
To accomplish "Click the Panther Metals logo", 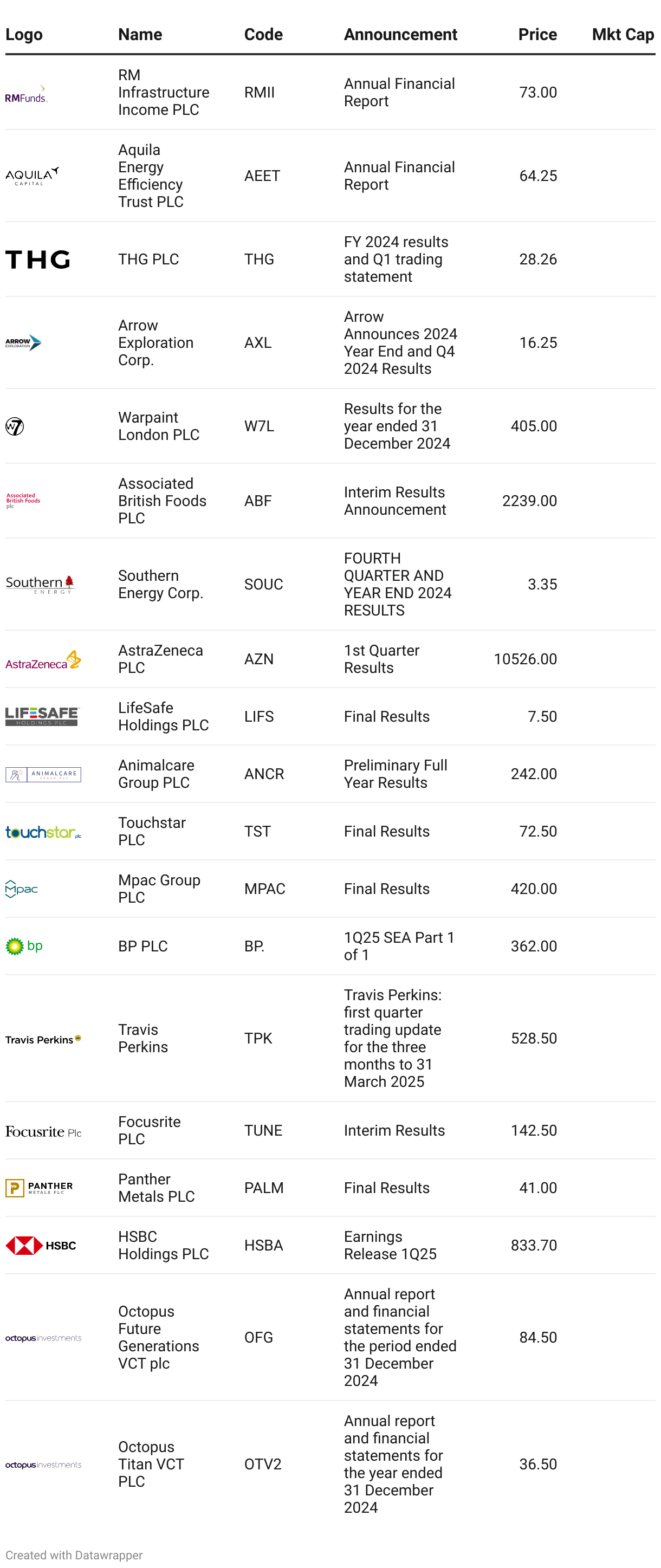I will pyautogui.click(x=39, y=1188).
